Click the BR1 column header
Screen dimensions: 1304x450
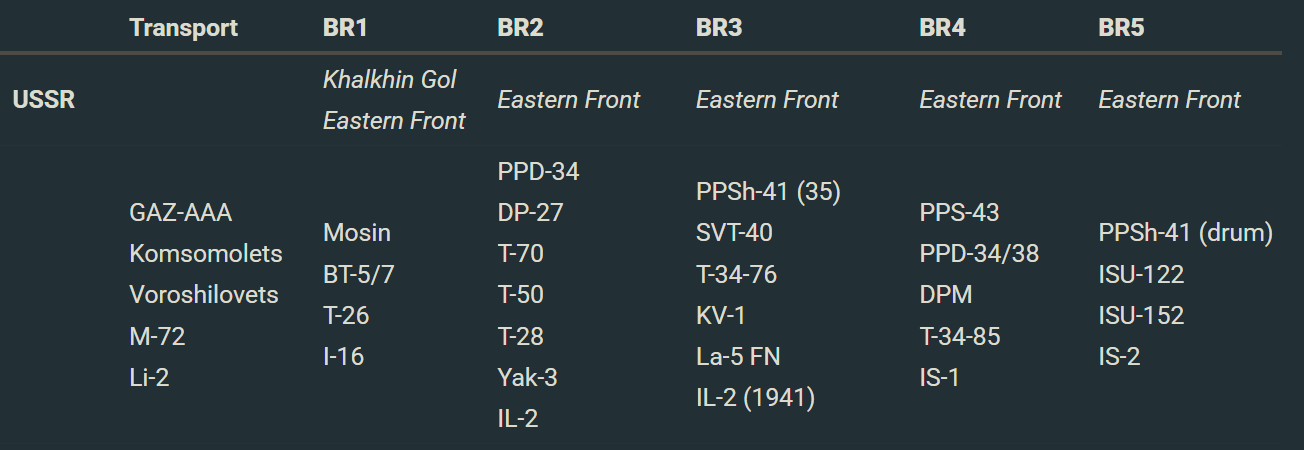coord(345,28)
